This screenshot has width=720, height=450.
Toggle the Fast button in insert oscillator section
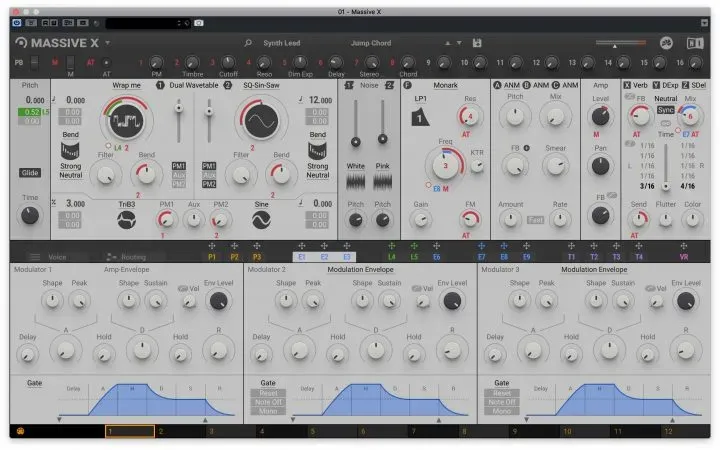click(535, 220)
